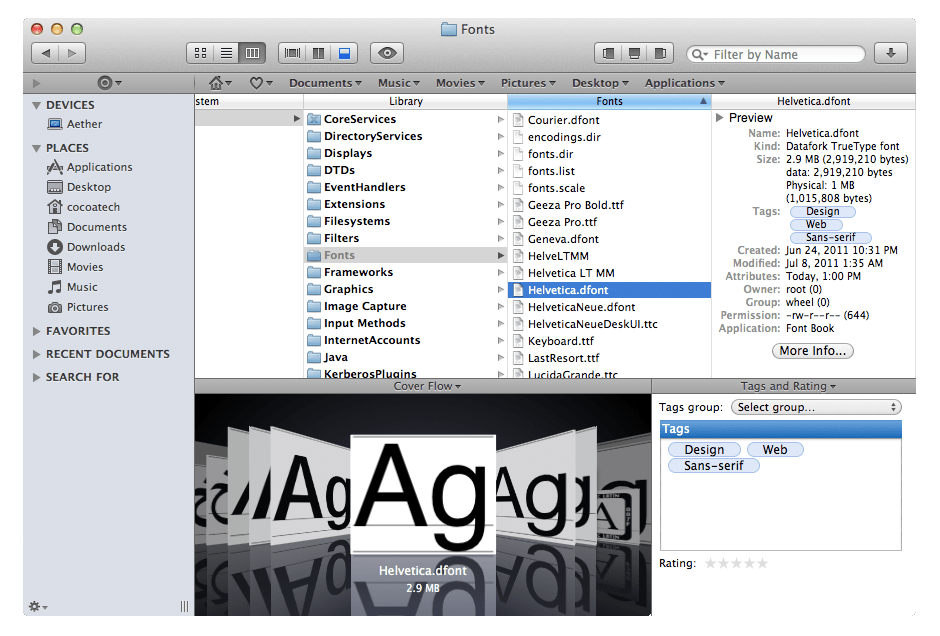
Task: Switch to list view
Action: [x=226, y=53]
